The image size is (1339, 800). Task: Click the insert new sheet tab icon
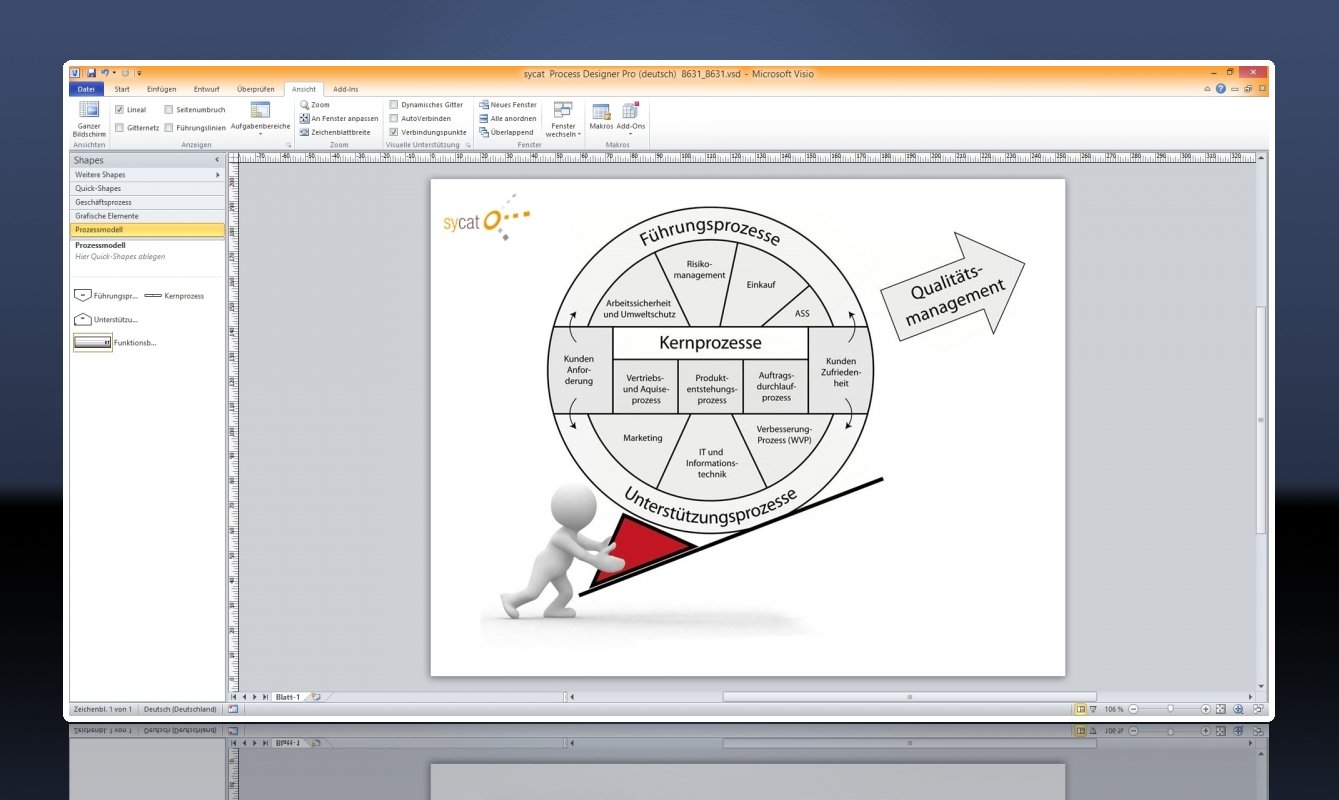[x=316, y=697]
